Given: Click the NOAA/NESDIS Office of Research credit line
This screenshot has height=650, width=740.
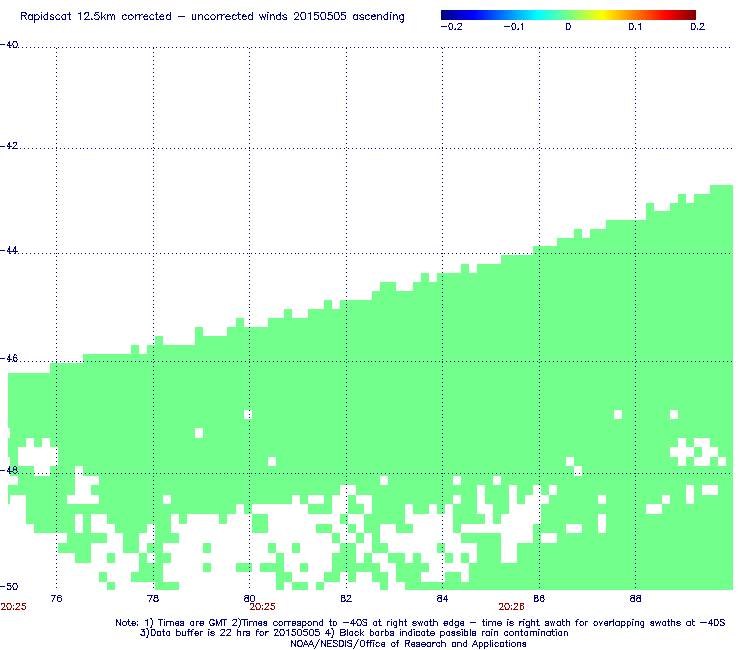Looking at the screenshot, I should pyautogui.click(x=408, y=644).
